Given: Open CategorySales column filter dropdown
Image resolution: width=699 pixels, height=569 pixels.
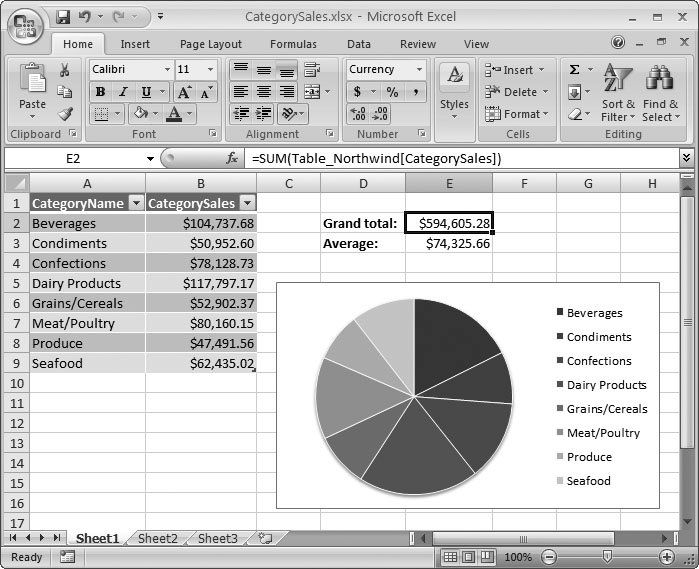Looking at the screenshot, I should click(x=247, y=203).
